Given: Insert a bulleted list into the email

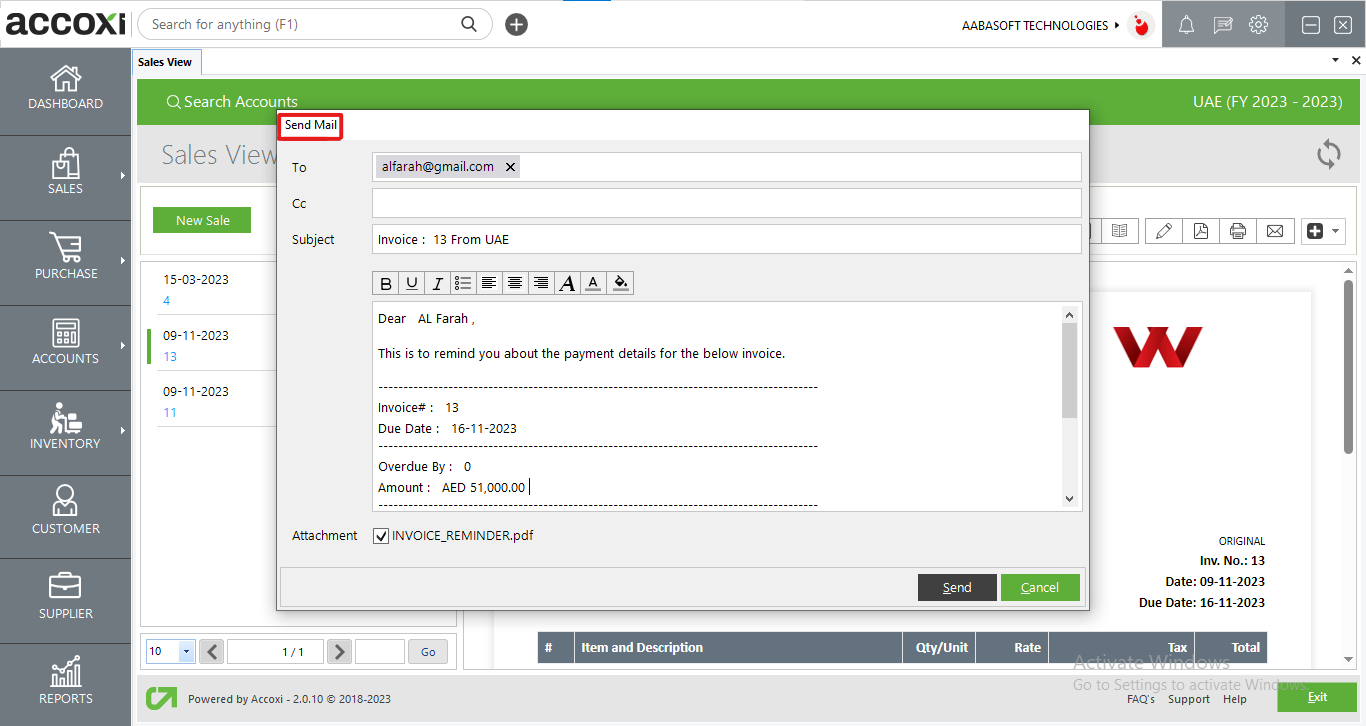Looking at the screenshot, I should point(462,283).
